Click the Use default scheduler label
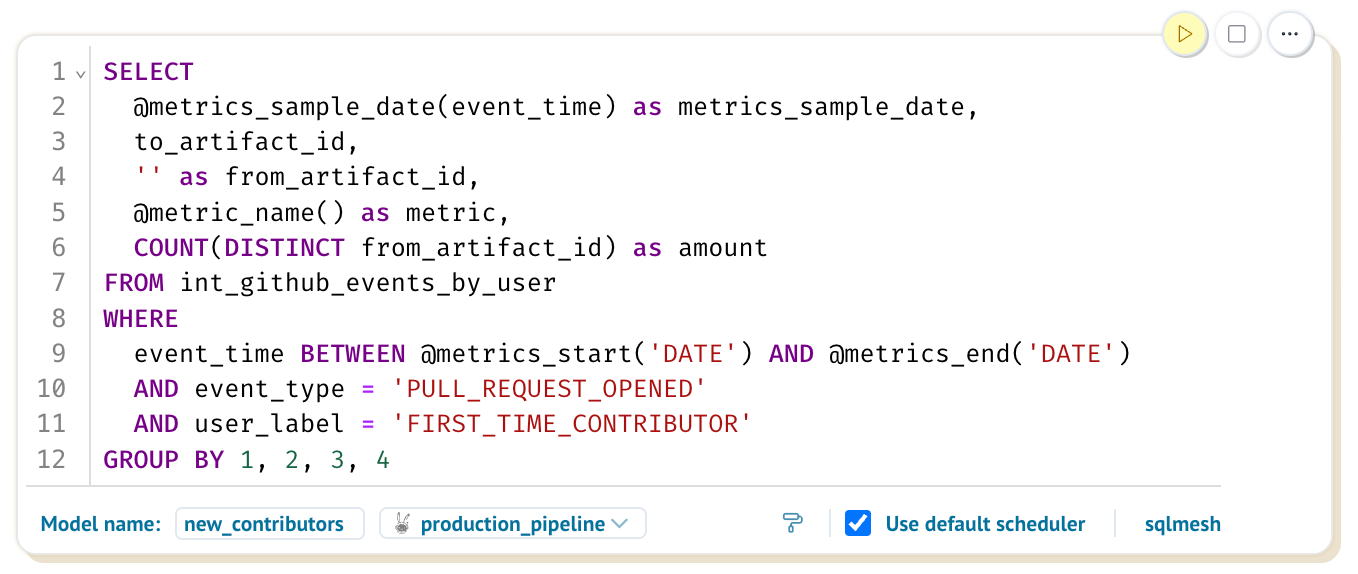 tap(985, 524)
